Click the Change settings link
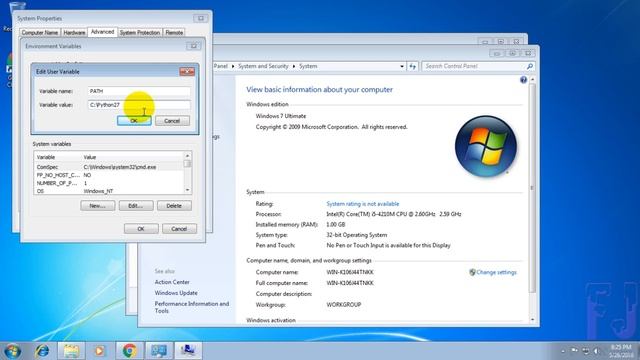 tap(496, 272)
